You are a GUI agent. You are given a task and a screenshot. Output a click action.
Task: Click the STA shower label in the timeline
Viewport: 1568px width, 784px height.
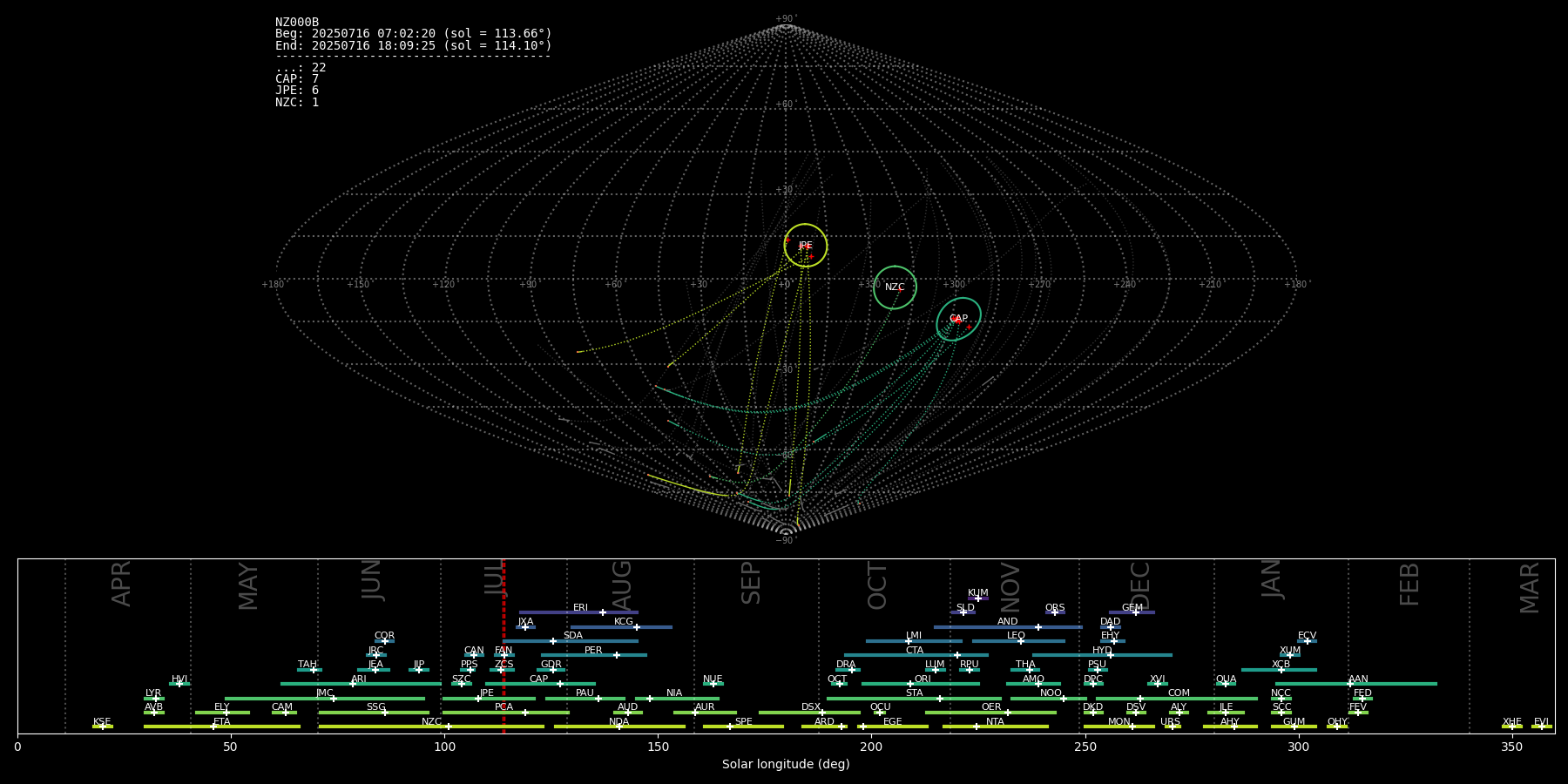click(x=914, y=693)
